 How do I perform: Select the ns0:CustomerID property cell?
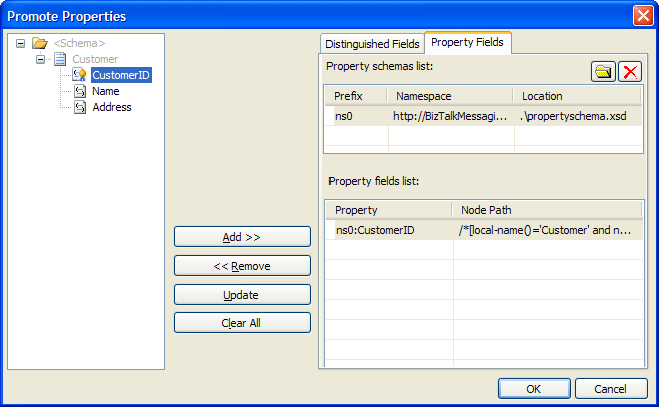tap(390, 230)
